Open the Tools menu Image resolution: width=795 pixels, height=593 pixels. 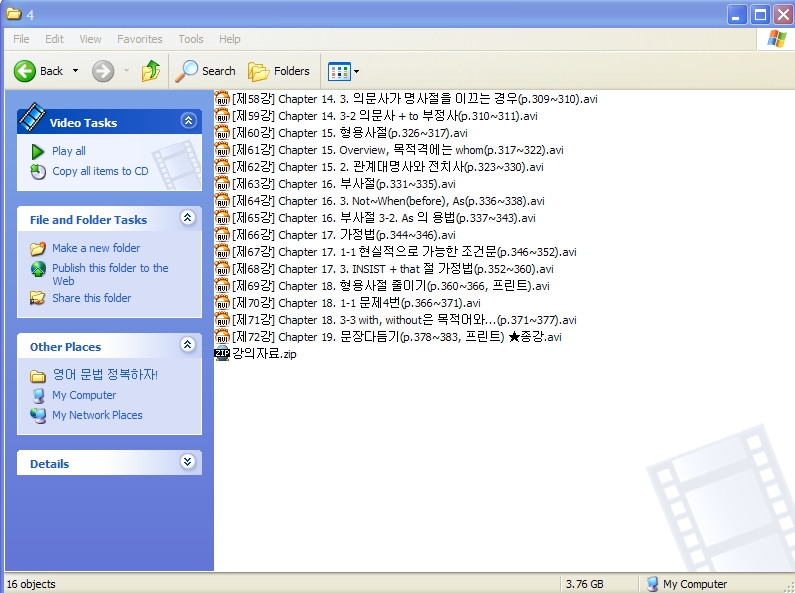[191, 39]
